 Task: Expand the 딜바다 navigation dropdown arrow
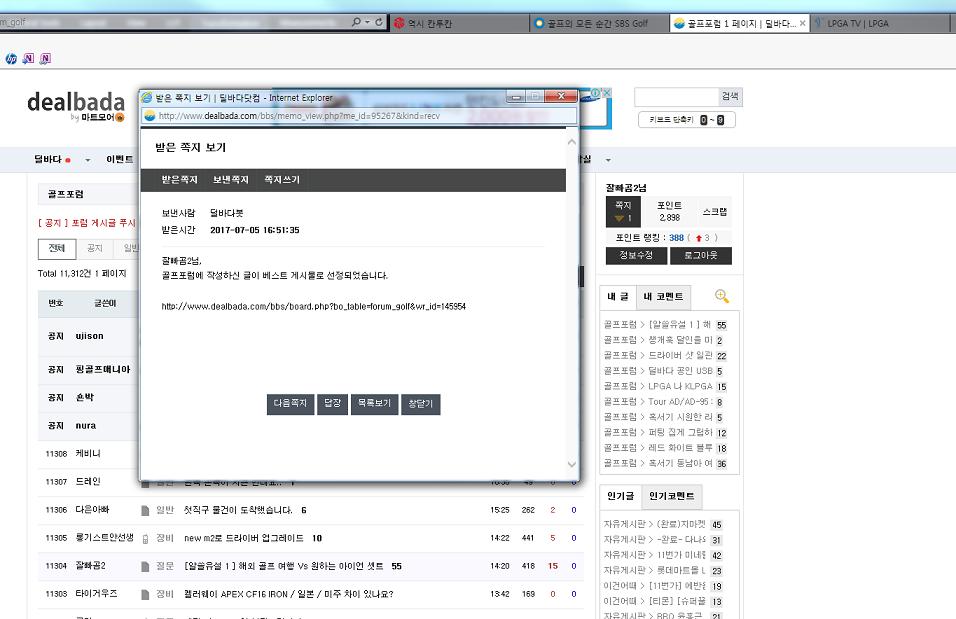tap(88, 160)
